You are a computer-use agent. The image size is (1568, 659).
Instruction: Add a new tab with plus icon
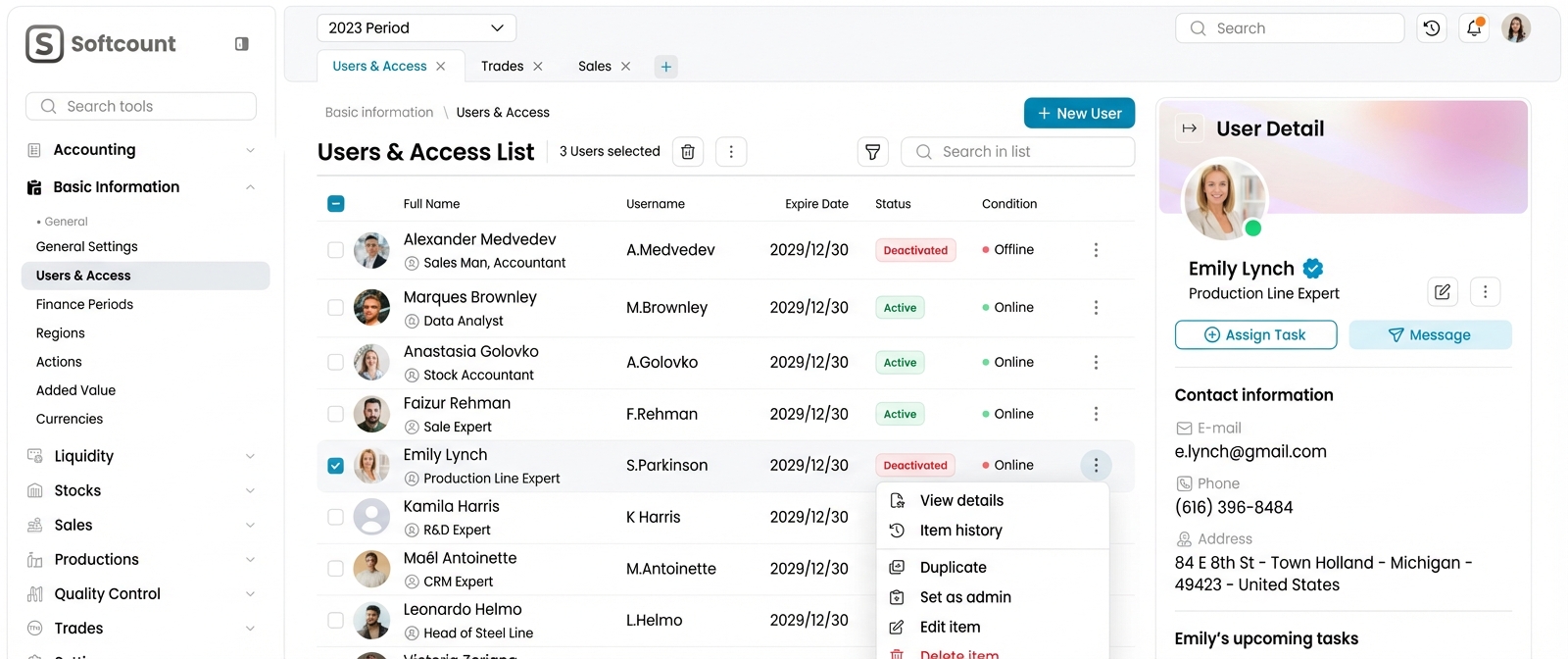[x=666, y=67]
